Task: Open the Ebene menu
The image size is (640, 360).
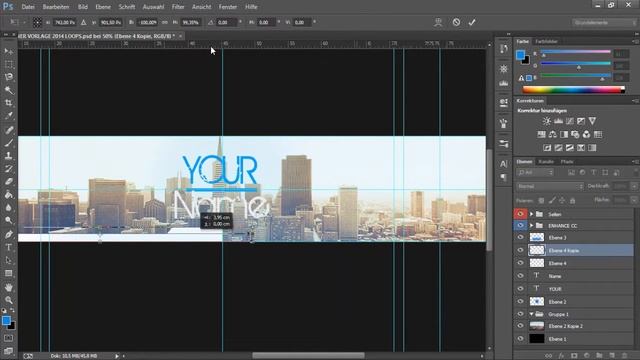Action: [103, 7]
